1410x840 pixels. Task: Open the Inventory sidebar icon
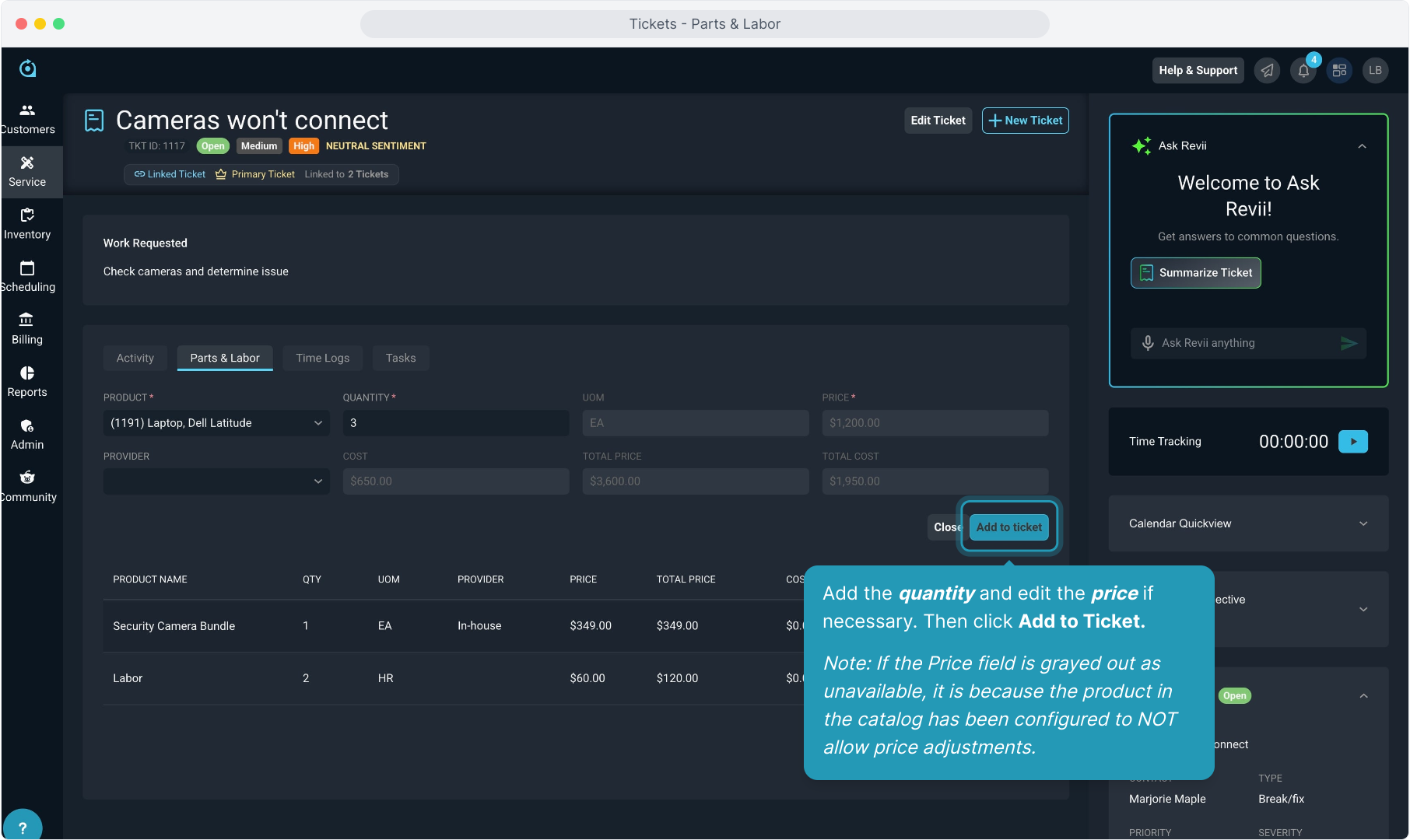tap(27, 224)
